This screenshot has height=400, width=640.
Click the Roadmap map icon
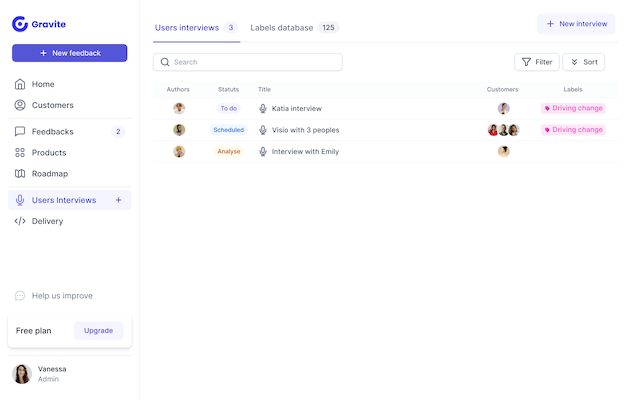[x=20, y=174]
